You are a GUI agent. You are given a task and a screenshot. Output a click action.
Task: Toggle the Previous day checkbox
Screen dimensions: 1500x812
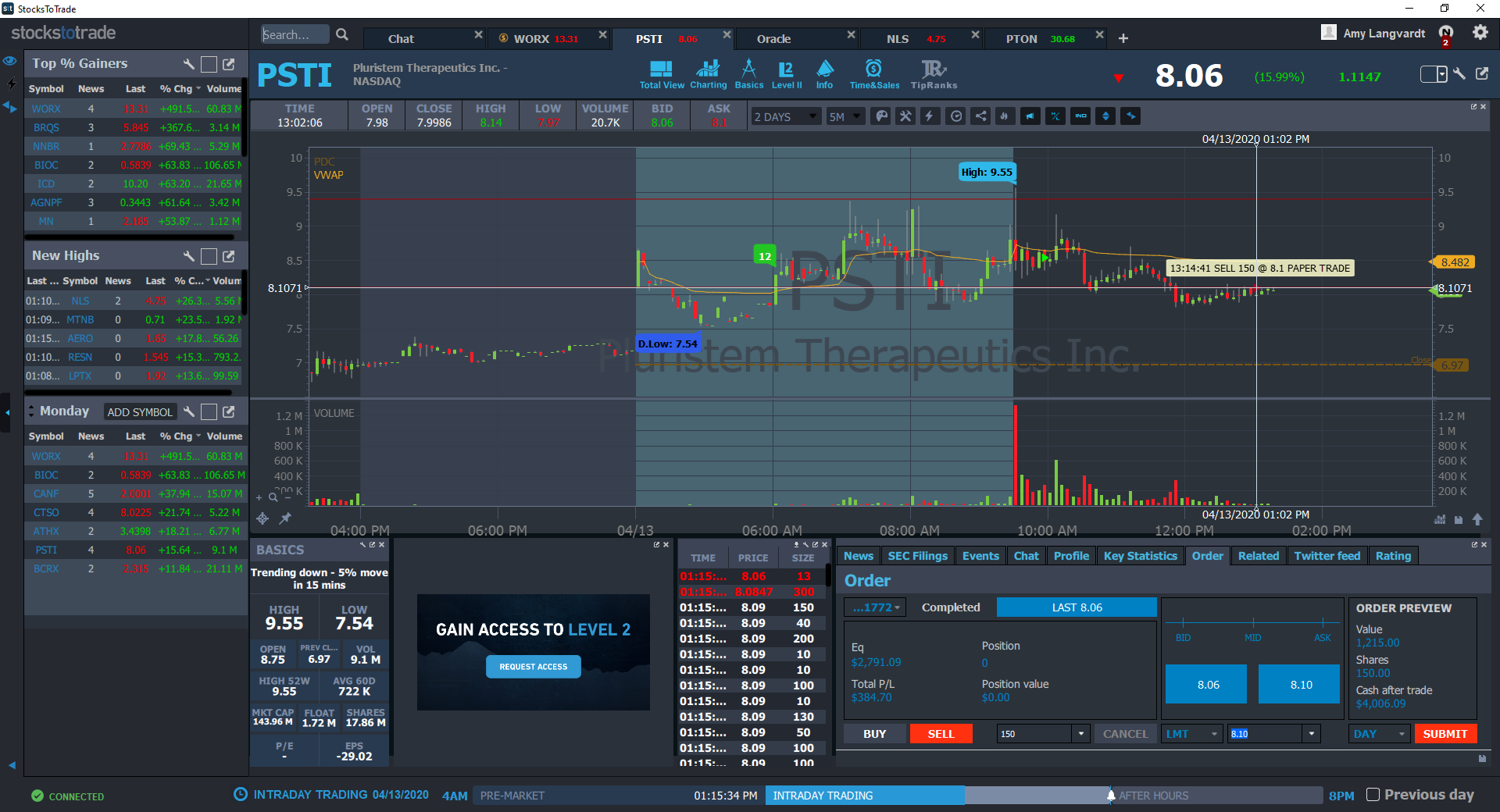[1373, 795]
